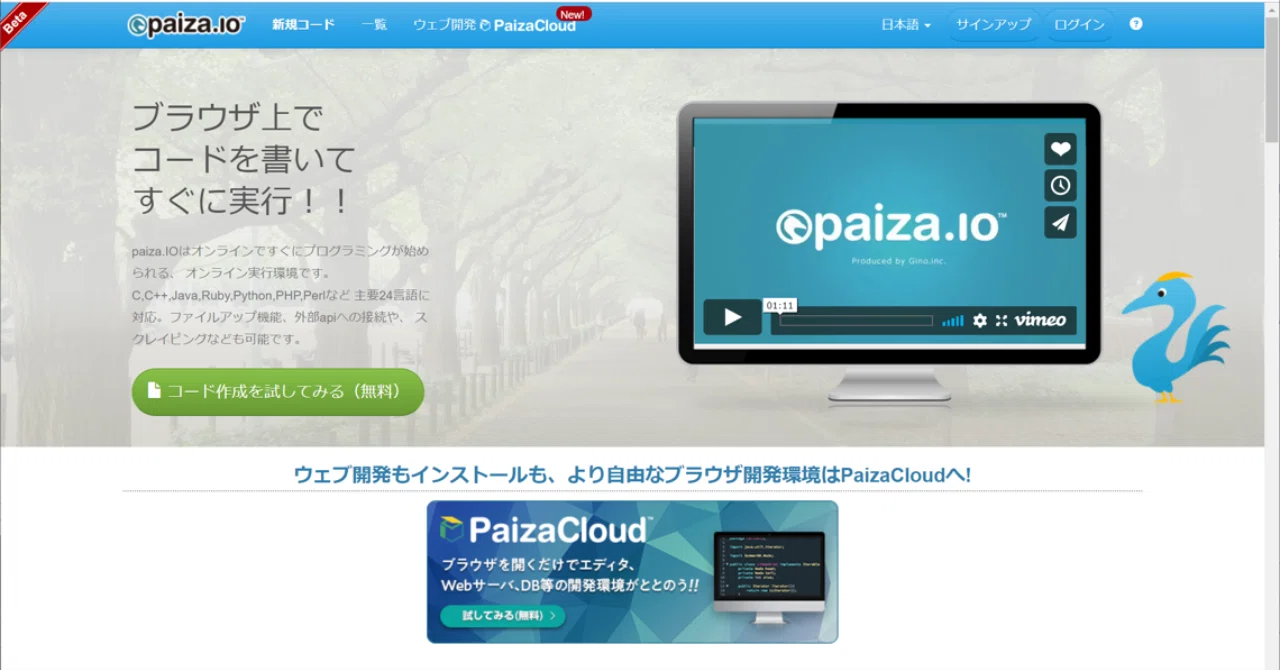
Task: Open 新規コード in navigation
Action: click(x=303, y=24)
